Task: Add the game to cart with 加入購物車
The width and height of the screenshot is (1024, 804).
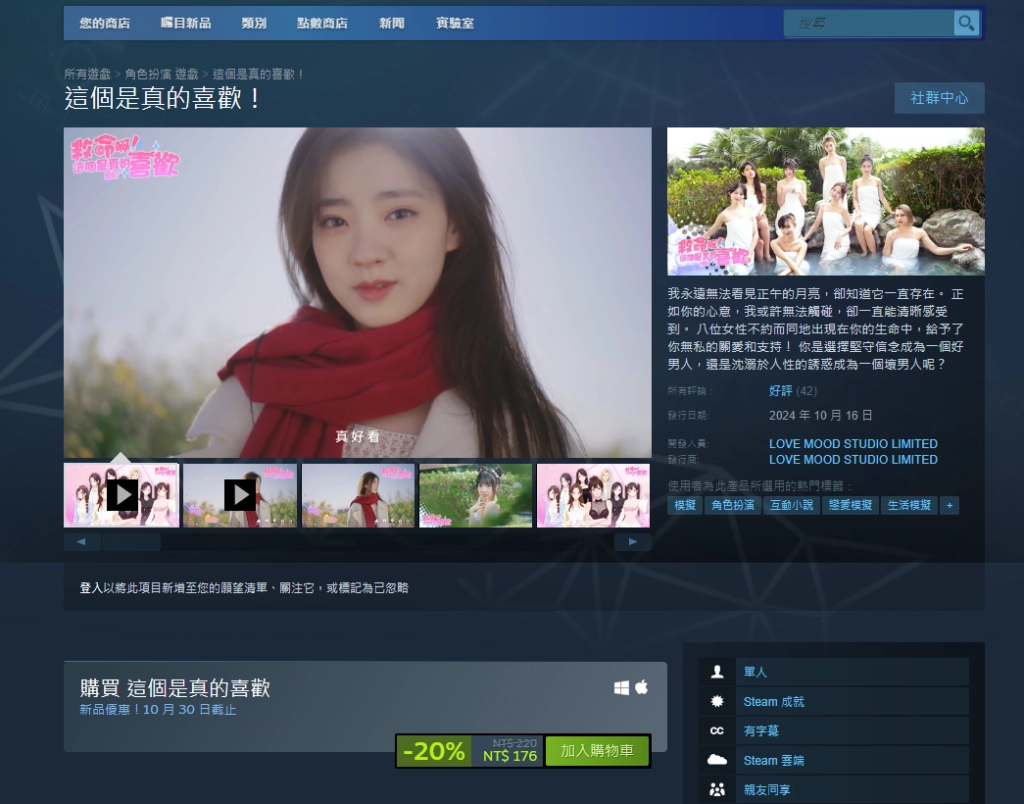Action: point(597,751)
